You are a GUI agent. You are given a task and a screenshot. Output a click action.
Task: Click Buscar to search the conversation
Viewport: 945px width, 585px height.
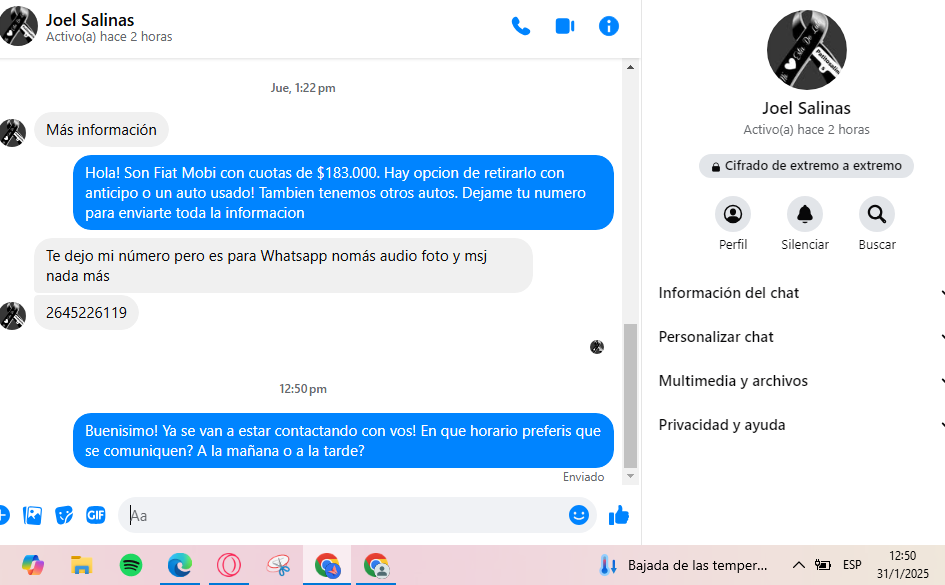point(877,214)
